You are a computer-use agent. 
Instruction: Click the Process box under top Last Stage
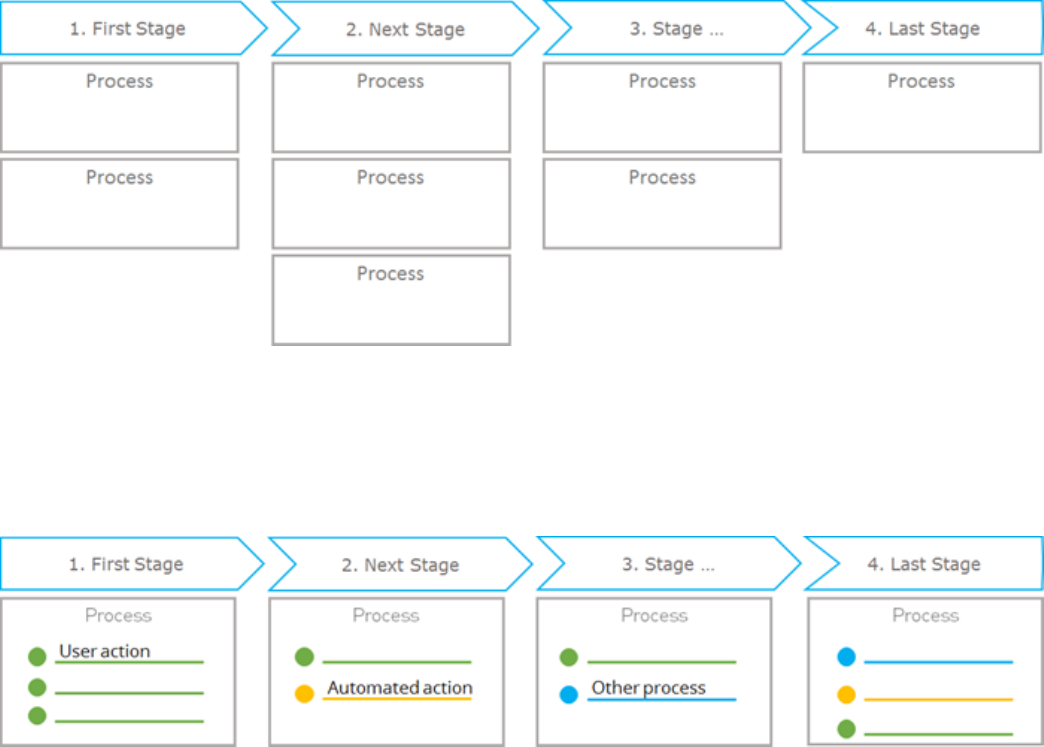(921, 107)
